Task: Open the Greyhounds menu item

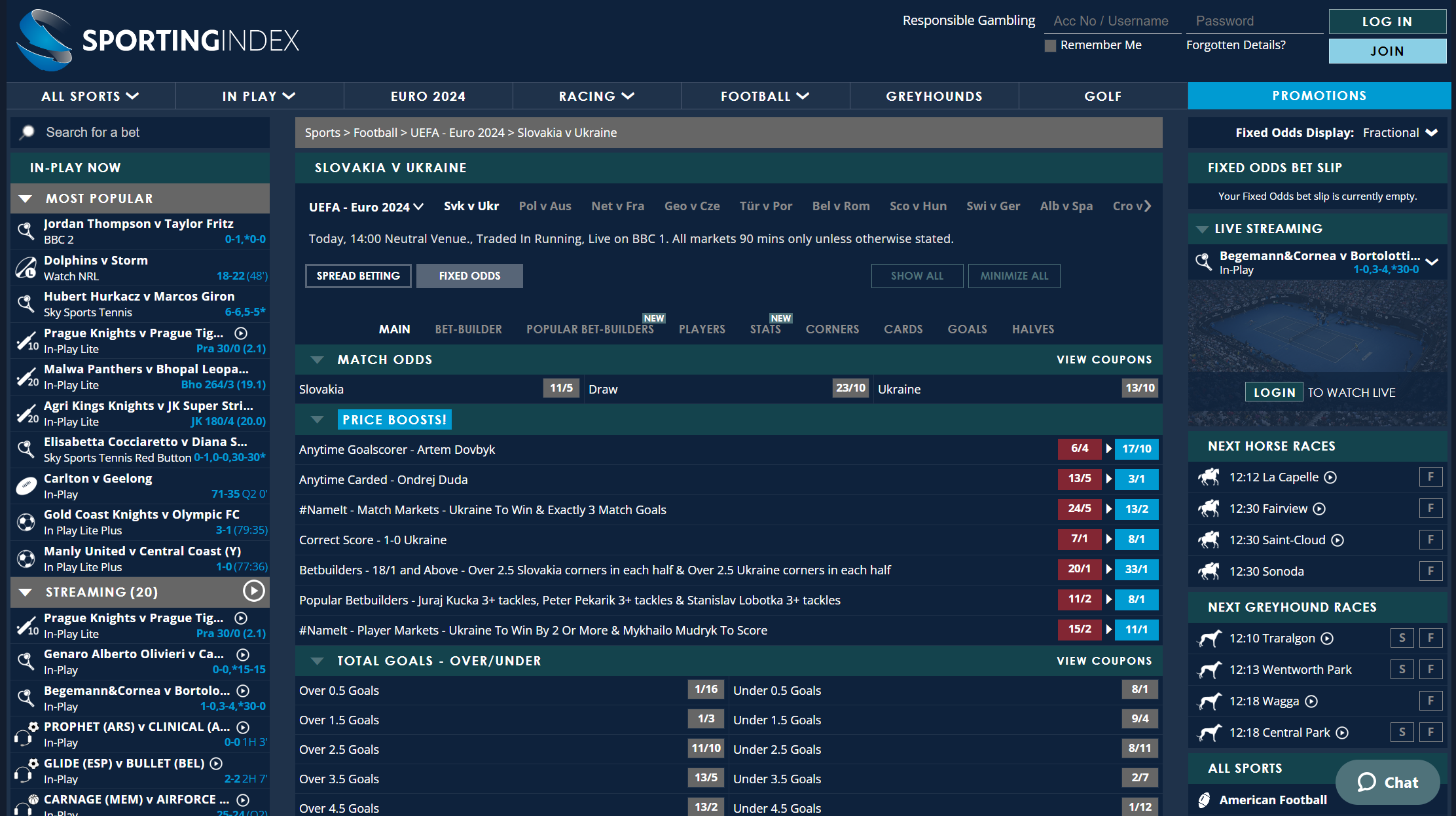Action: (934, 96)
